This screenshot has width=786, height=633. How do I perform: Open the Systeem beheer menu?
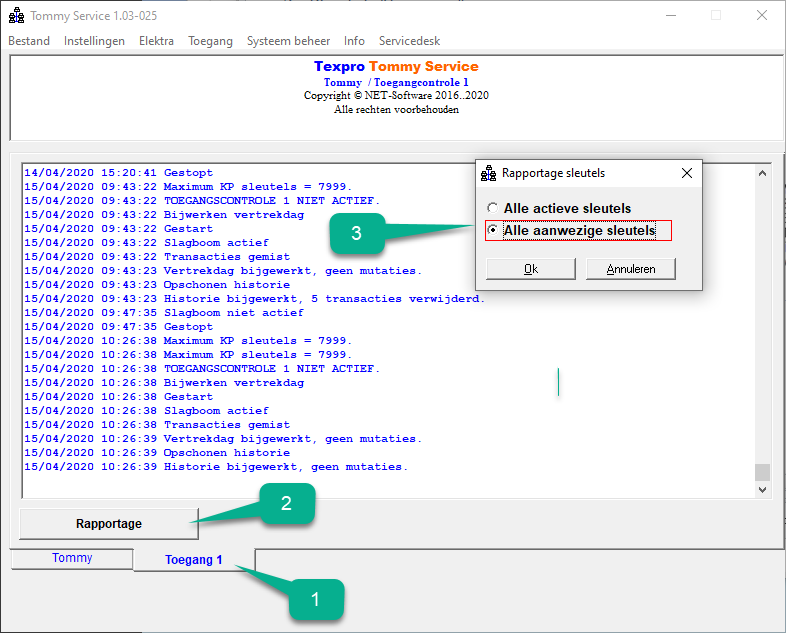click(288, 41)
